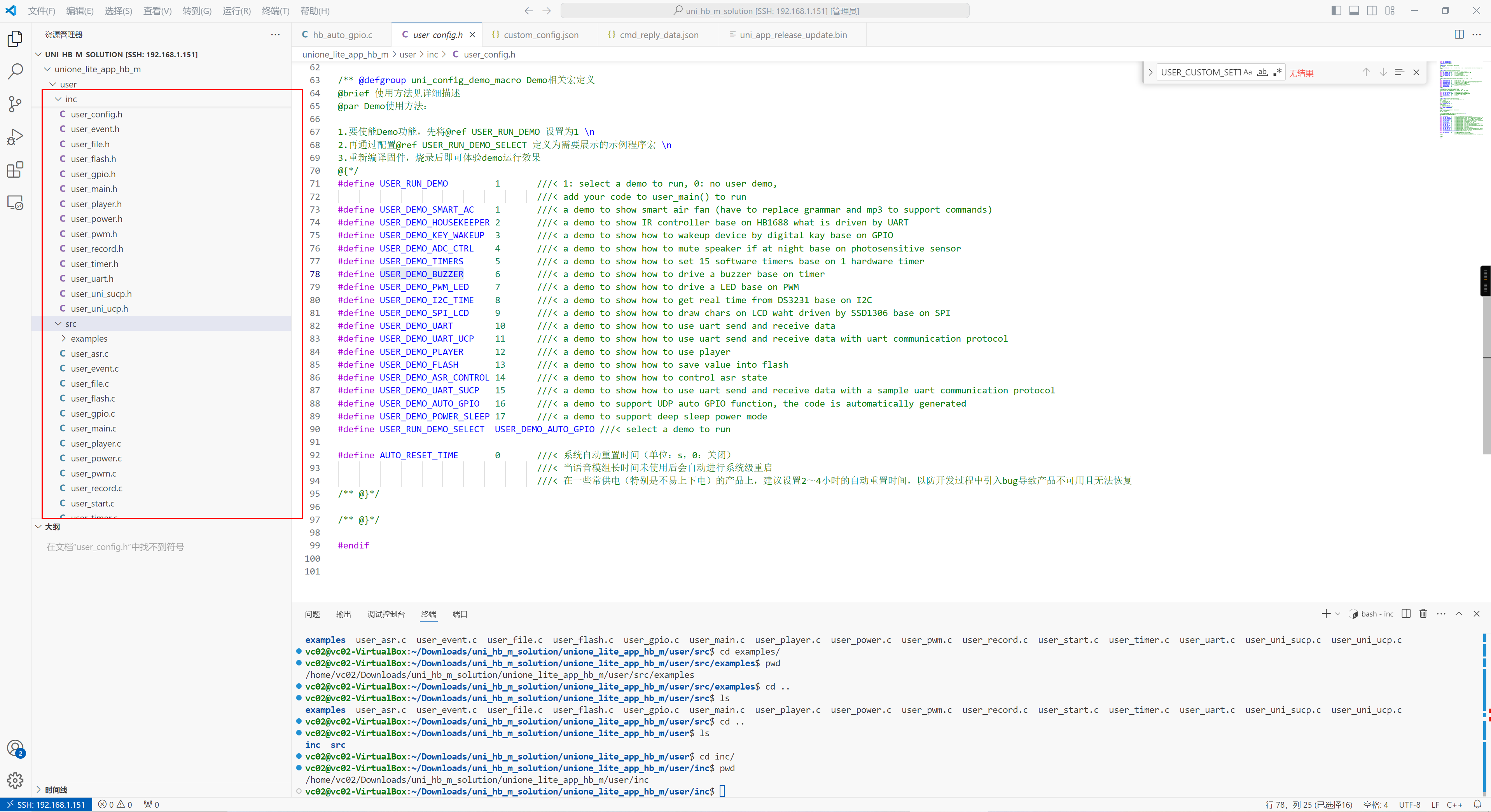This screenshot has height=812, width=1491.
Task: Go to next match in find widget
Action: [x=1383, y=72]
